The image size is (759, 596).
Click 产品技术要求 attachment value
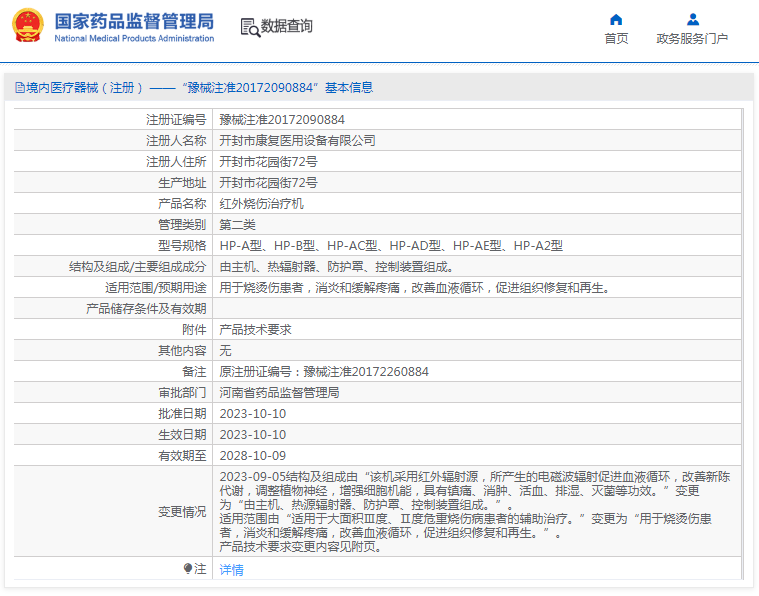pos(255,330)
